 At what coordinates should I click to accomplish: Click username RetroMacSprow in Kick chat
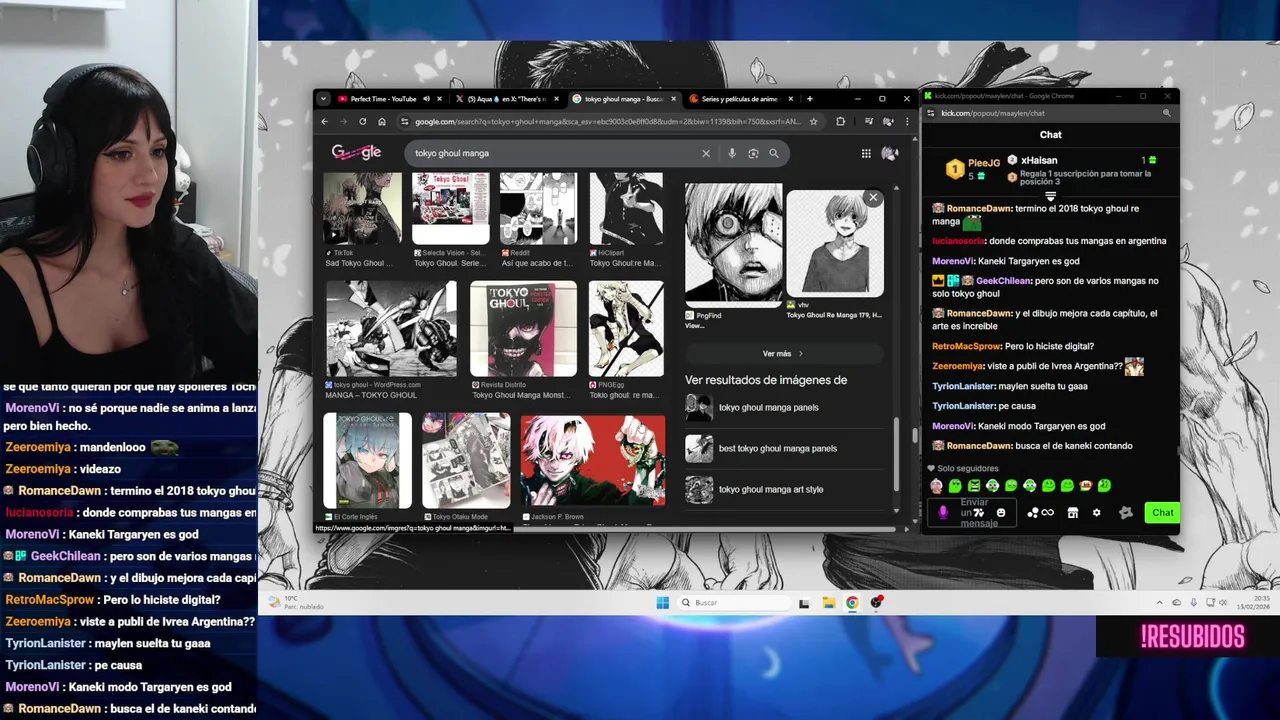967,346
